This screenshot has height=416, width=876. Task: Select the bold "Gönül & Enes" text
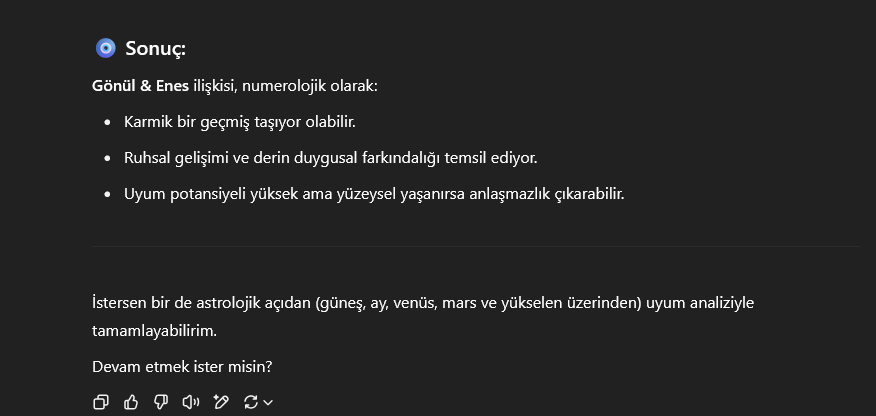140,87
